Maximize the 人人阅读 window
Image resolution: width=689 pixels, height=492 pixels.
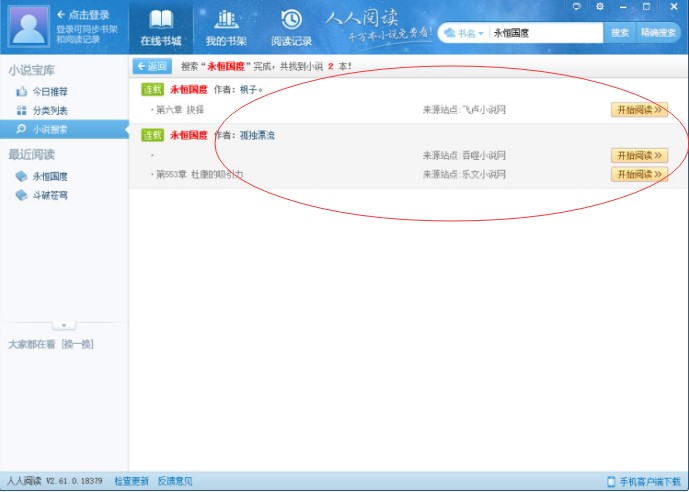[646, 7]
